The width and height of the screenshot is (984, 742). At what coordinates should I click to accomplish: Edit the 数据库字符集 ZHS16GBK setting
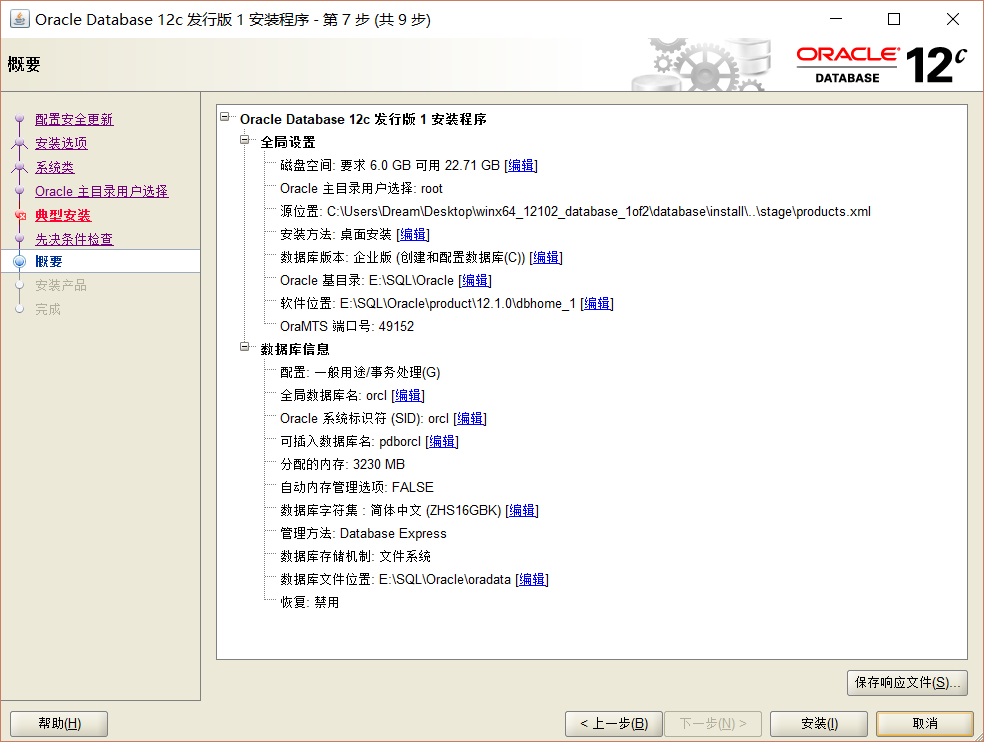point(522,510)
